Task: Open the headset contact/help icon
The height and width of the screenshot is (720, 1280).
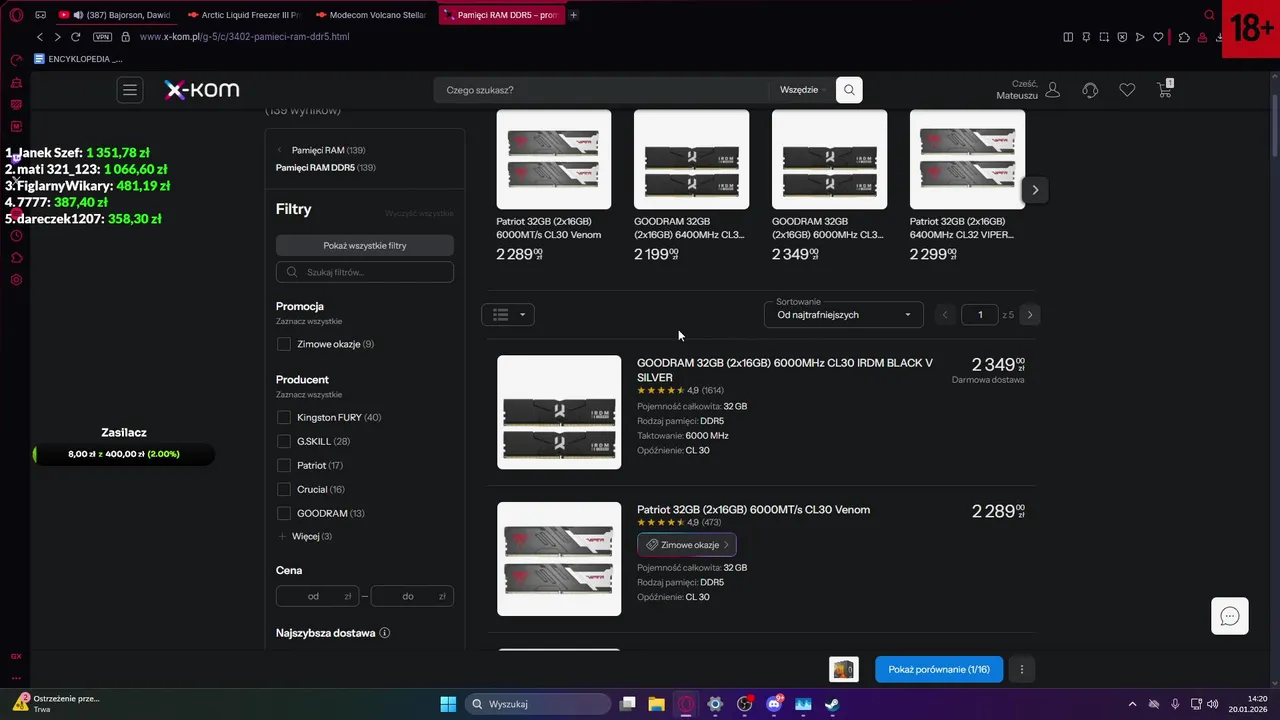Action: tap(1090, 90)
